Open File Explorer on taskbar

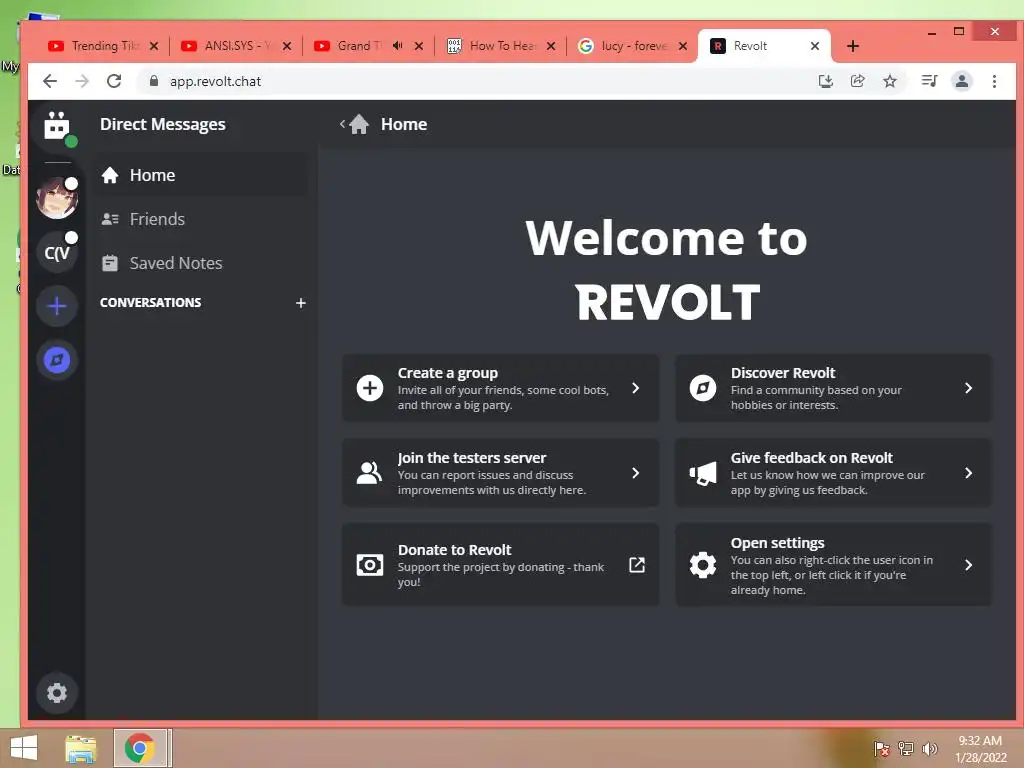81,748
